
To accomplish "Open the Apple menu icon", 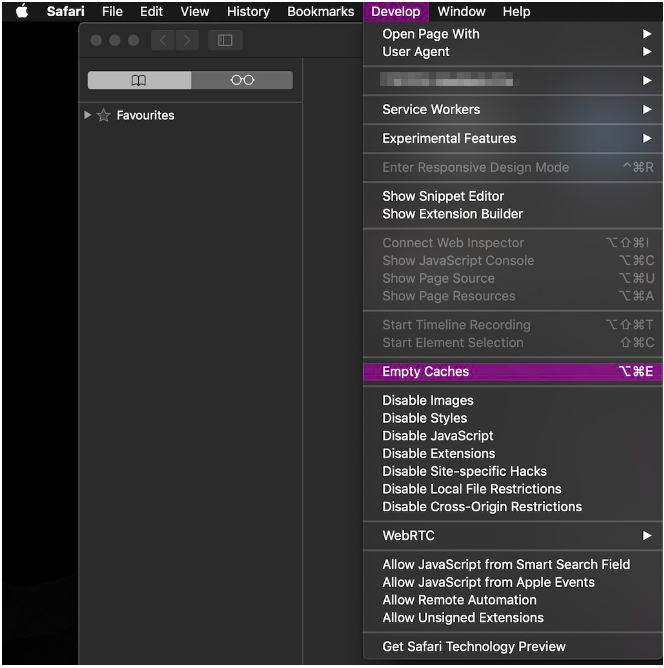I will point(22,12).
